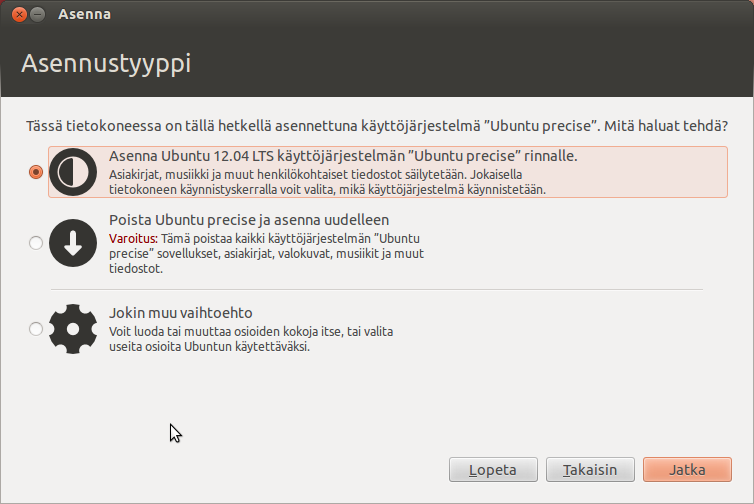Select the radio button for installing alongside Ubuntu precise
754x504 pixels.
pos(36,172)
